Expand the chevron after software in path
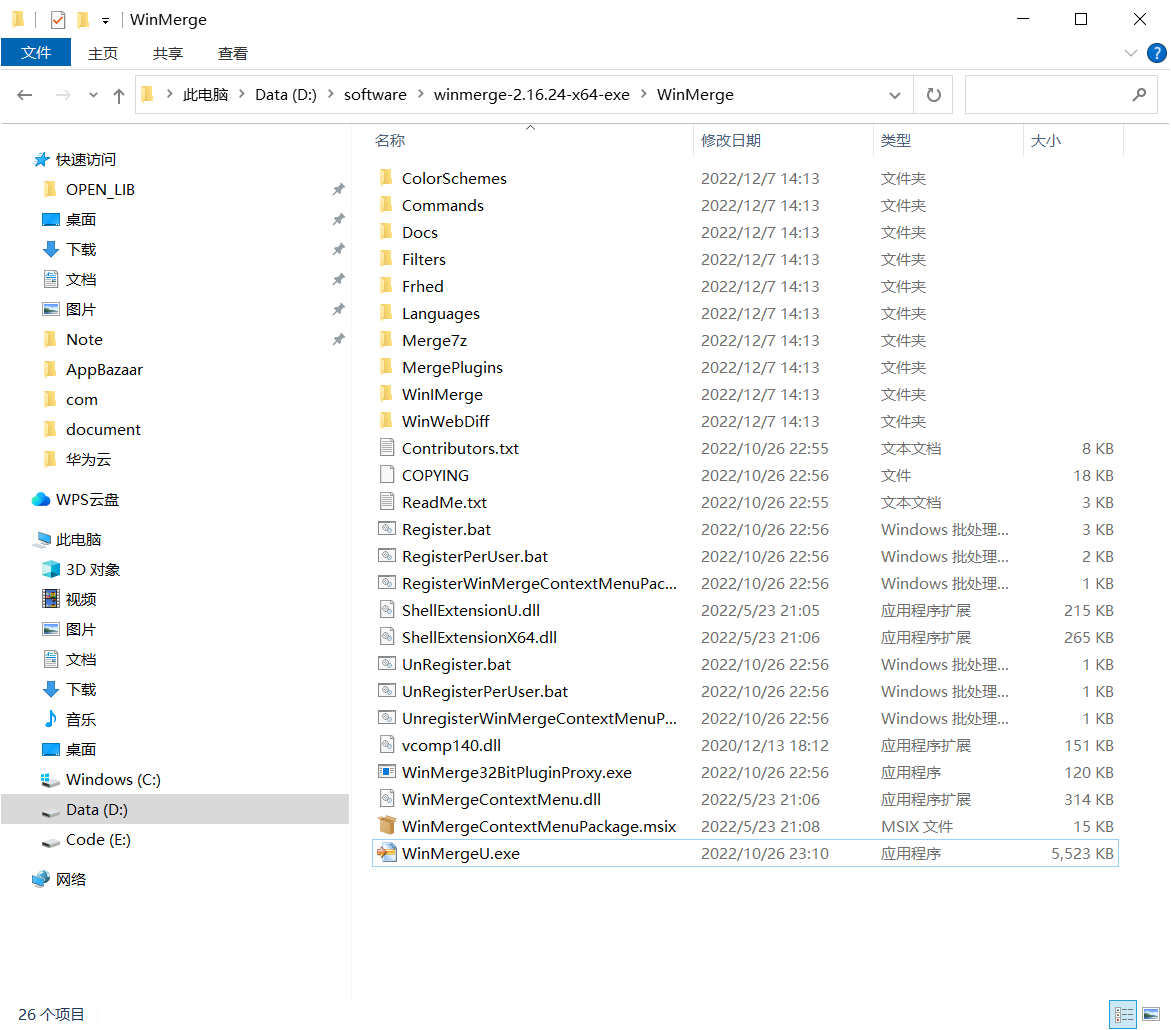Viewport: 1171px width, 1030px height. (x=420, y=94)
